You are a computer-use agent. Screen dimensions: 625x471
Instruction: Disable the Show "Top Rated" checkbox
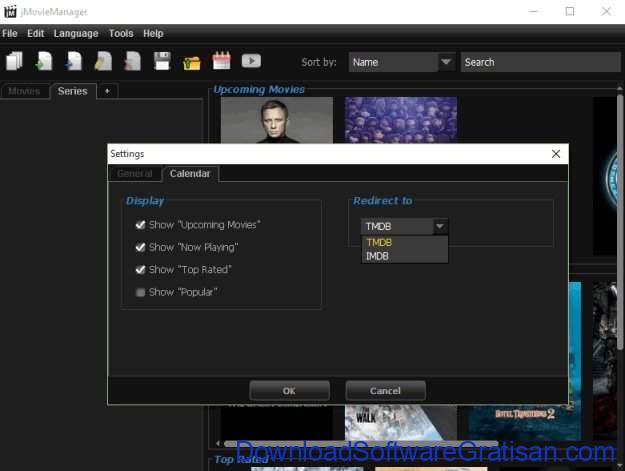point(141,270)
